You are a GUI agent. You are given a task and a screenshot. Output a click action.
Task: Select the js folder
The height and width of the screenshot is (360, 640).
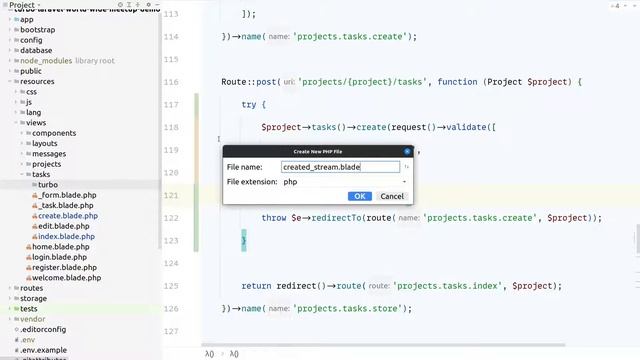28,102
